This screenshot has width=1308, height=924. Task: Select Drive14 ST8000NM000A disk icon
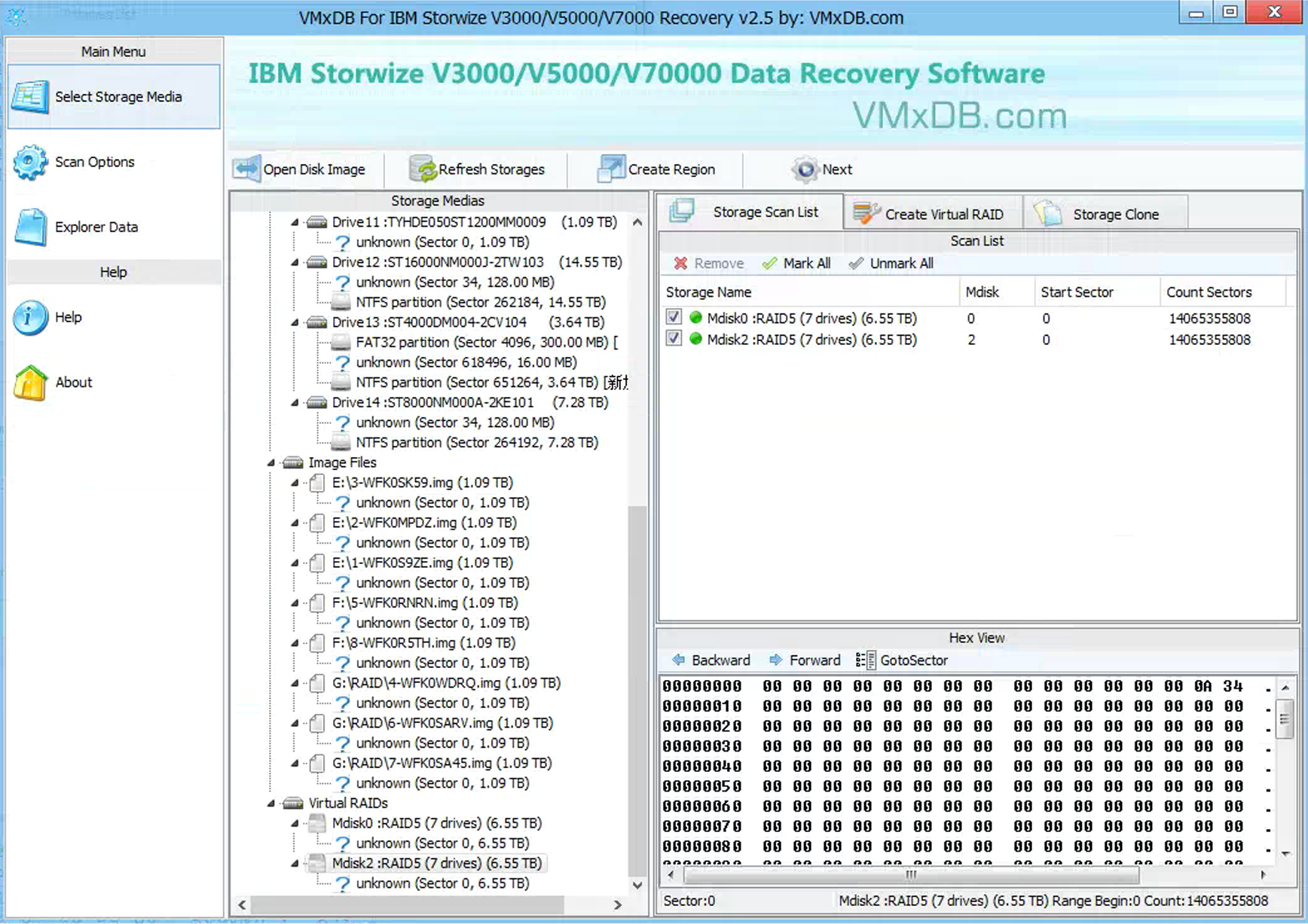pos(317,402)
